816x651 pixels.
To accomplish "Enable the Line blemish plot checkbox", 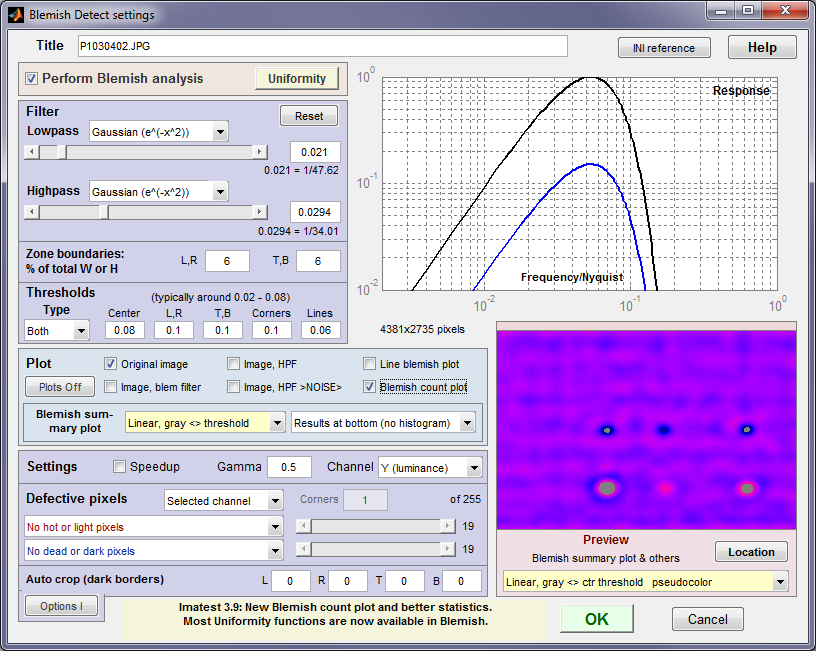I will tap(369, 364).
